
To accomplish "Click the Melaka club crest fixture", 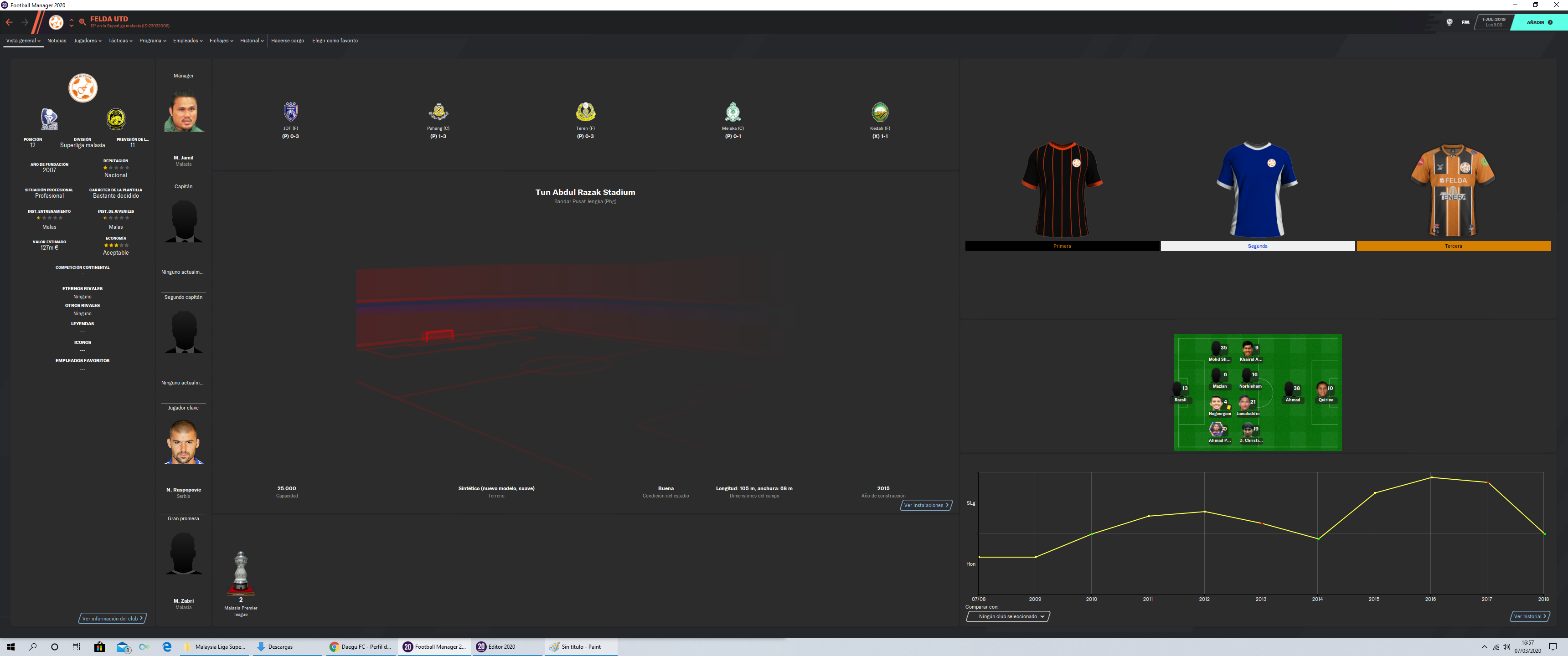I will point(733,112).
